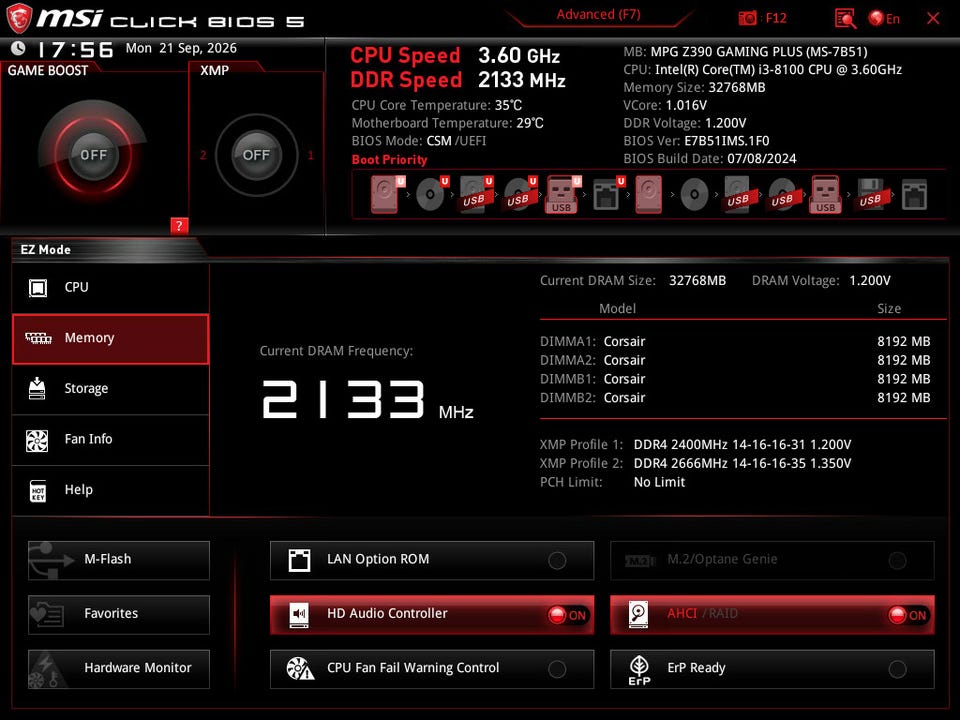Click the BIOS Ver E7B51IMS.1F0 text
The image size is (960, 720).
point(696,141)
